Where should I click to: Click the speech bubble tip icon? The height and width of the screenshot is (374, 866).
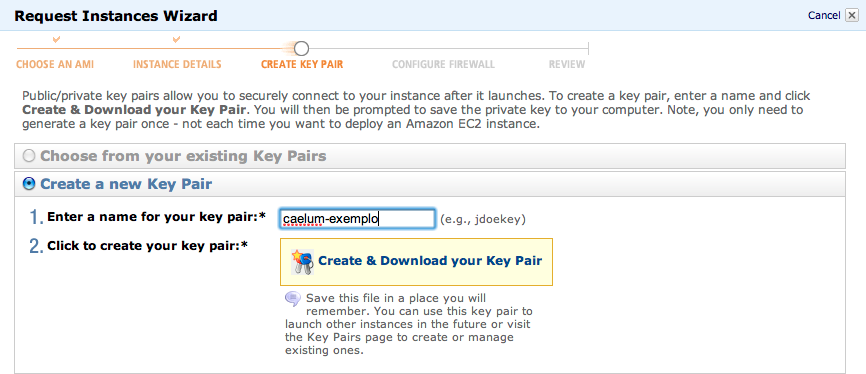point(293,299)
